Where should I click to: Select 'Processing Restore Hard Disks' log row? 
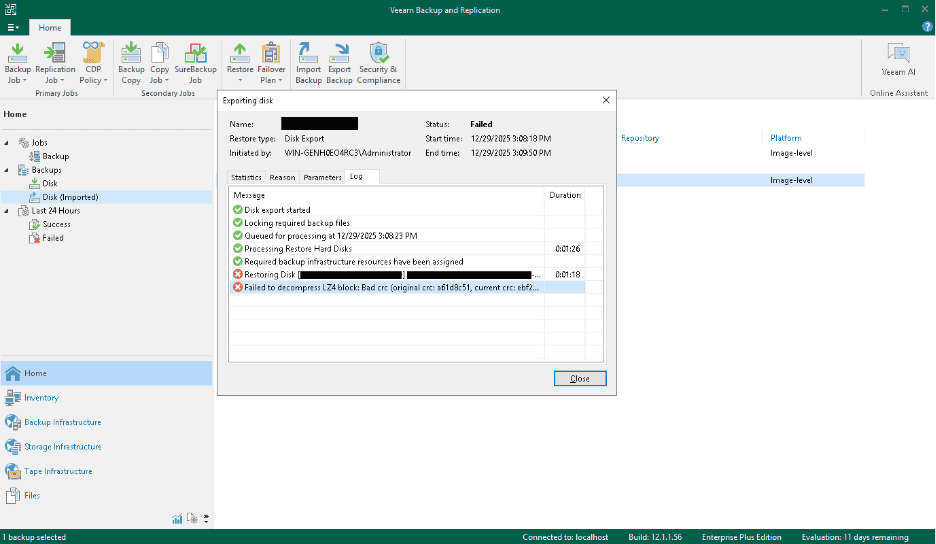coord(407,249)
